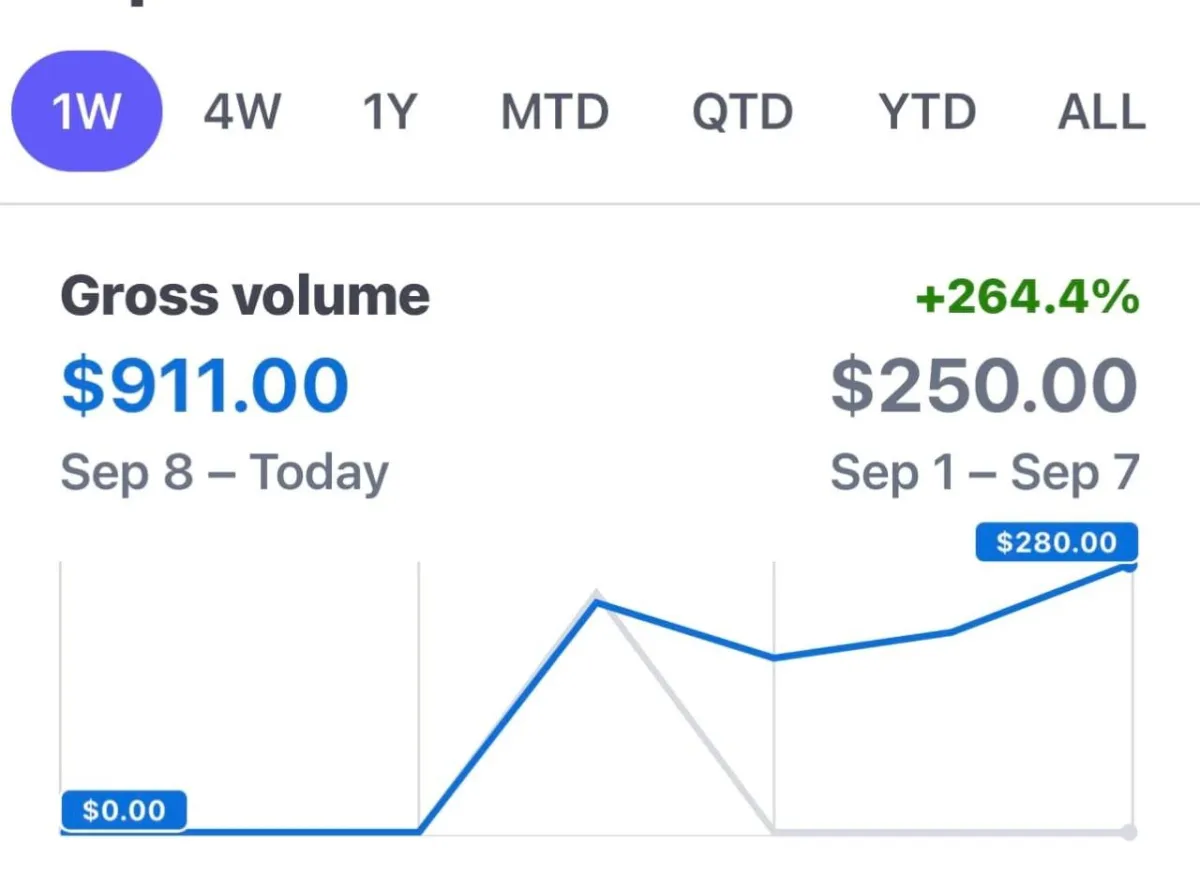Click the grey line's end data point
This screenshot has width=1200, height=872.
(1130, 832)
